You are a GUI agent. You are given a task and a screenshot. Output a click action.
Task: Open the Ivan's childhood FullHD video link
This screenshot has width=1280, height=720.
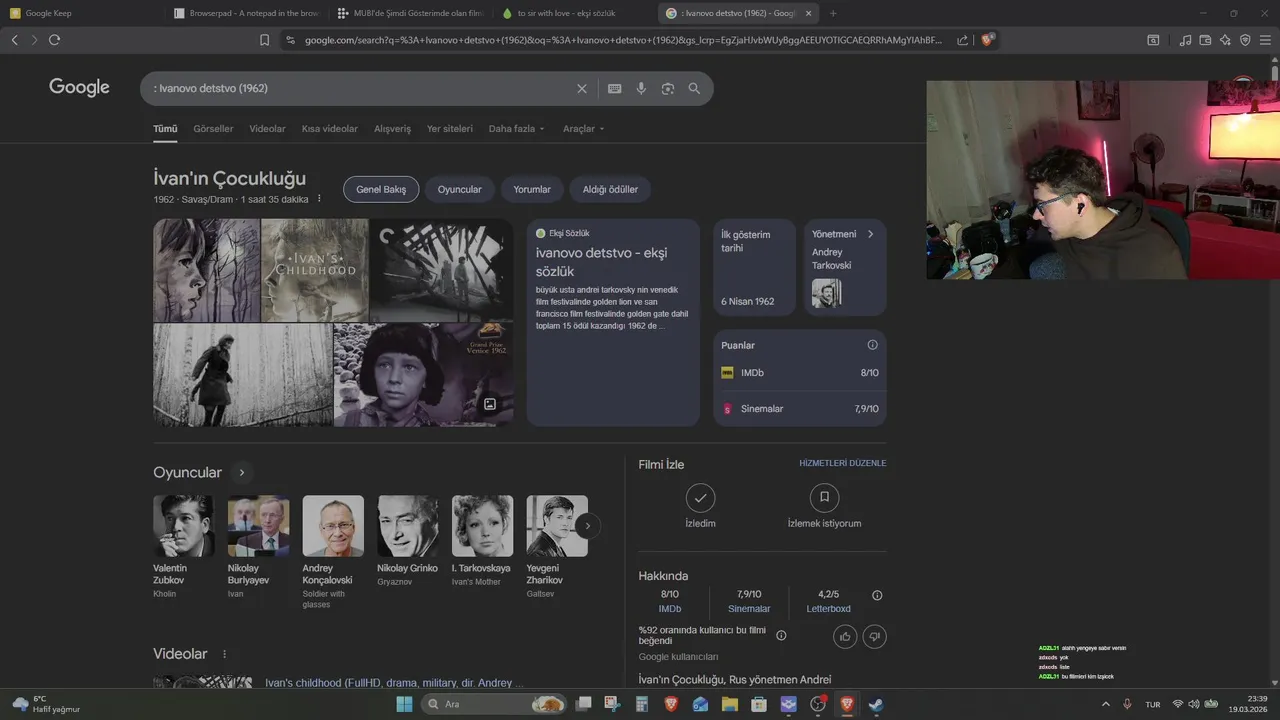[394, 683]
